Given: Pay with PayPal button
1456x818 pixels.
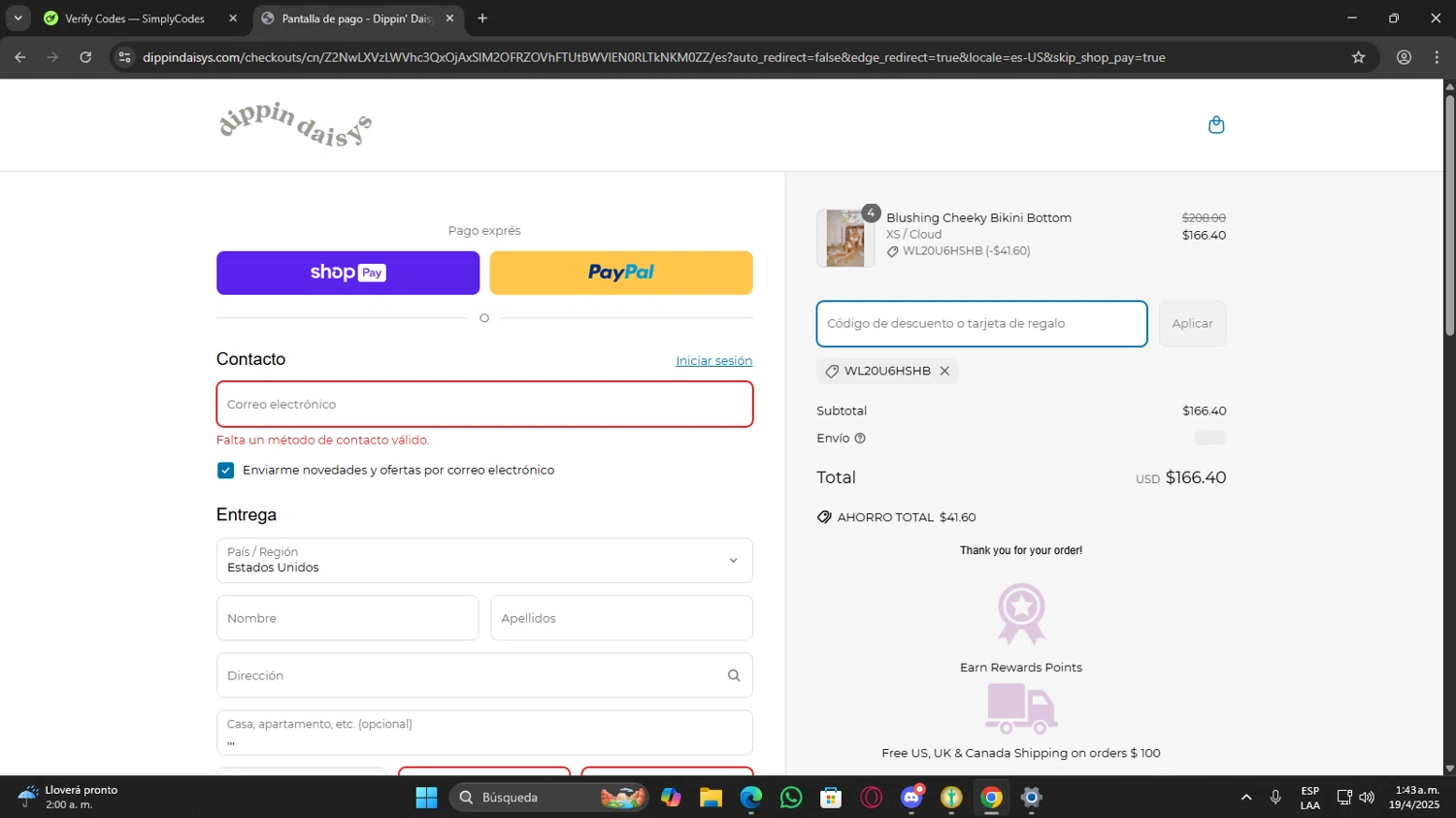Looking at the screenshot, I should pyautogui.click(x=621, y=273).
